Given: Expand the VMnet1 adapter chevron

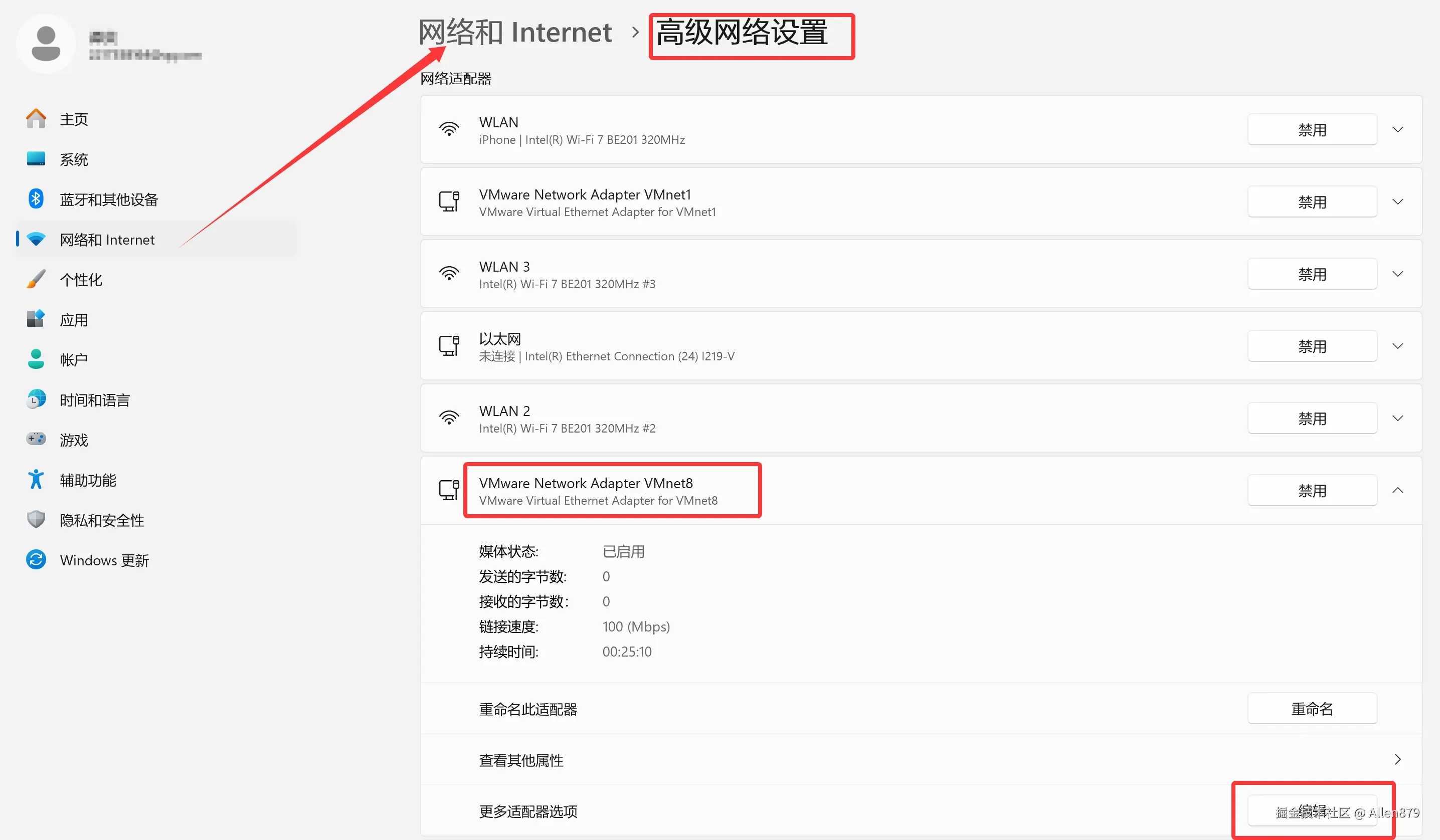Looking at the screenshot, I should [x=1398, y=201].
